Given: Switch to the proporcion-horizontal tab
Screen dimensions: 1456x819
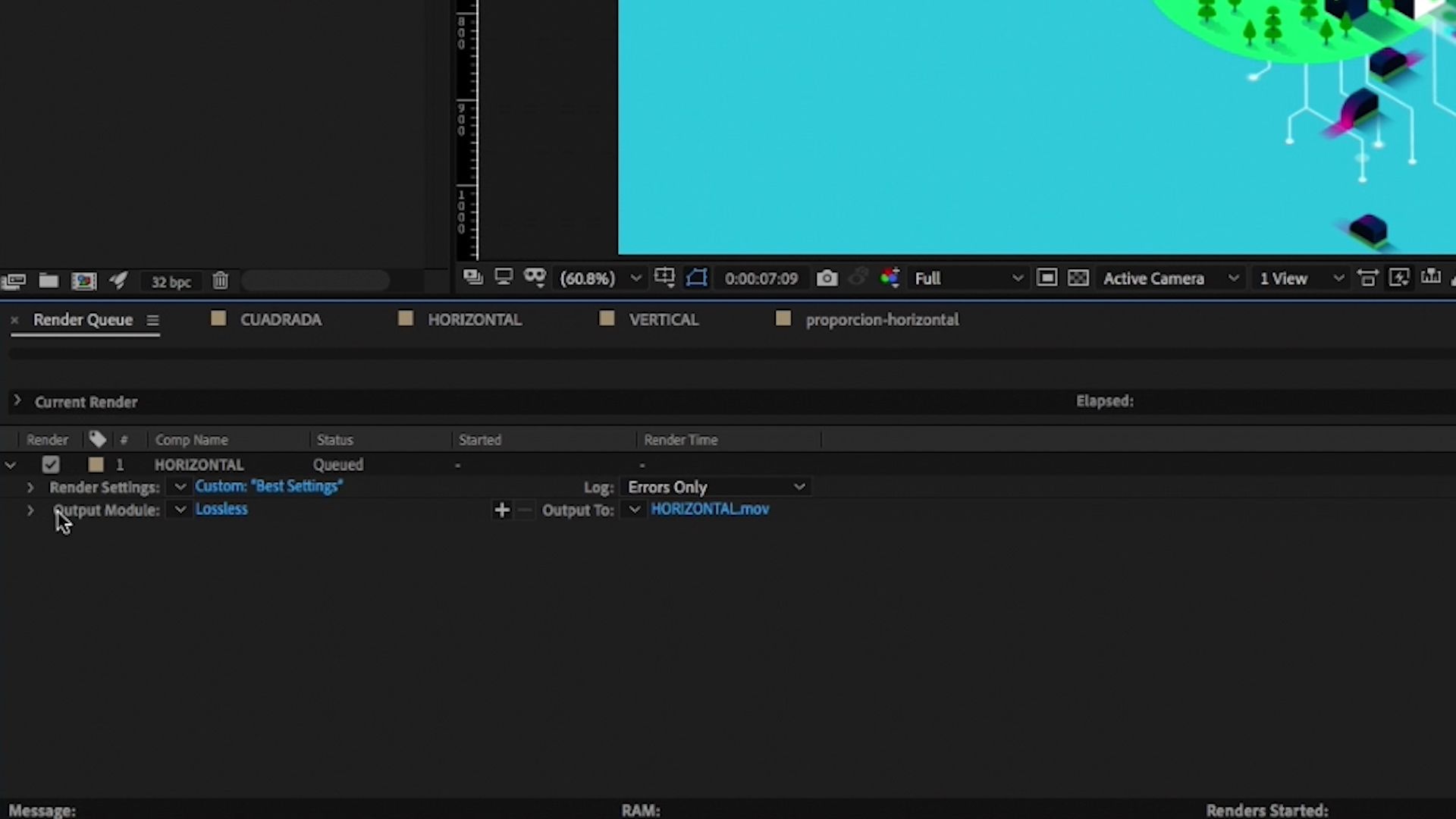Looking at the screenshot, I should [x=882, y=320].
